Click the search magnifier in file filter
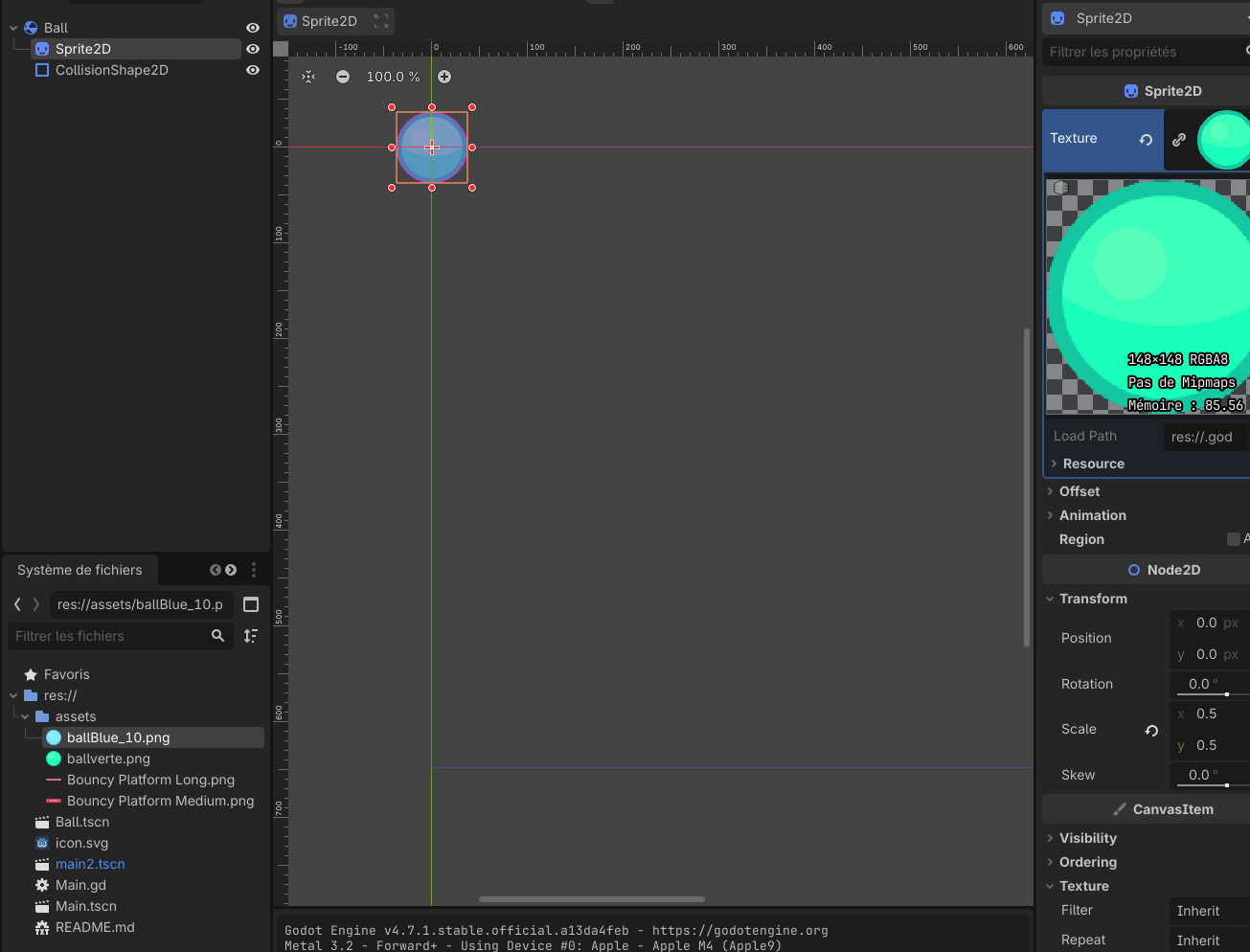Screen dimensions: 1250x952 point(218,636)
